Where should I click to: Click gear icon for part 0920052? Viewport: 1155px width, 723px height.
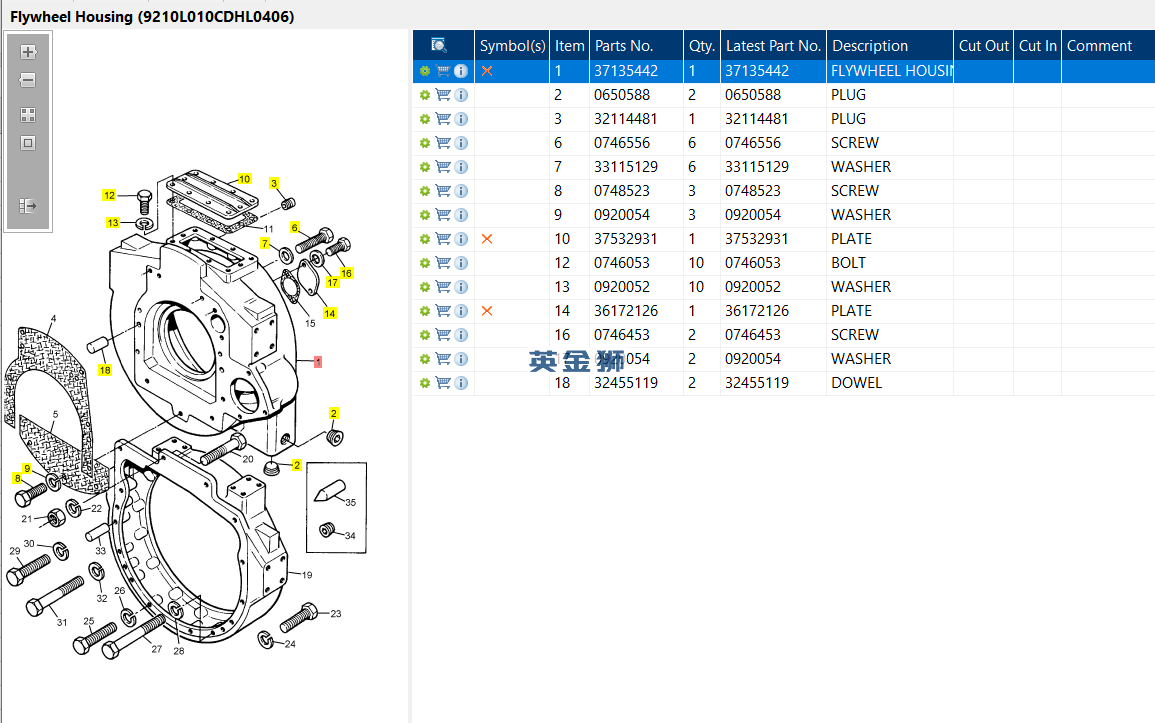(x=425, y=287)
